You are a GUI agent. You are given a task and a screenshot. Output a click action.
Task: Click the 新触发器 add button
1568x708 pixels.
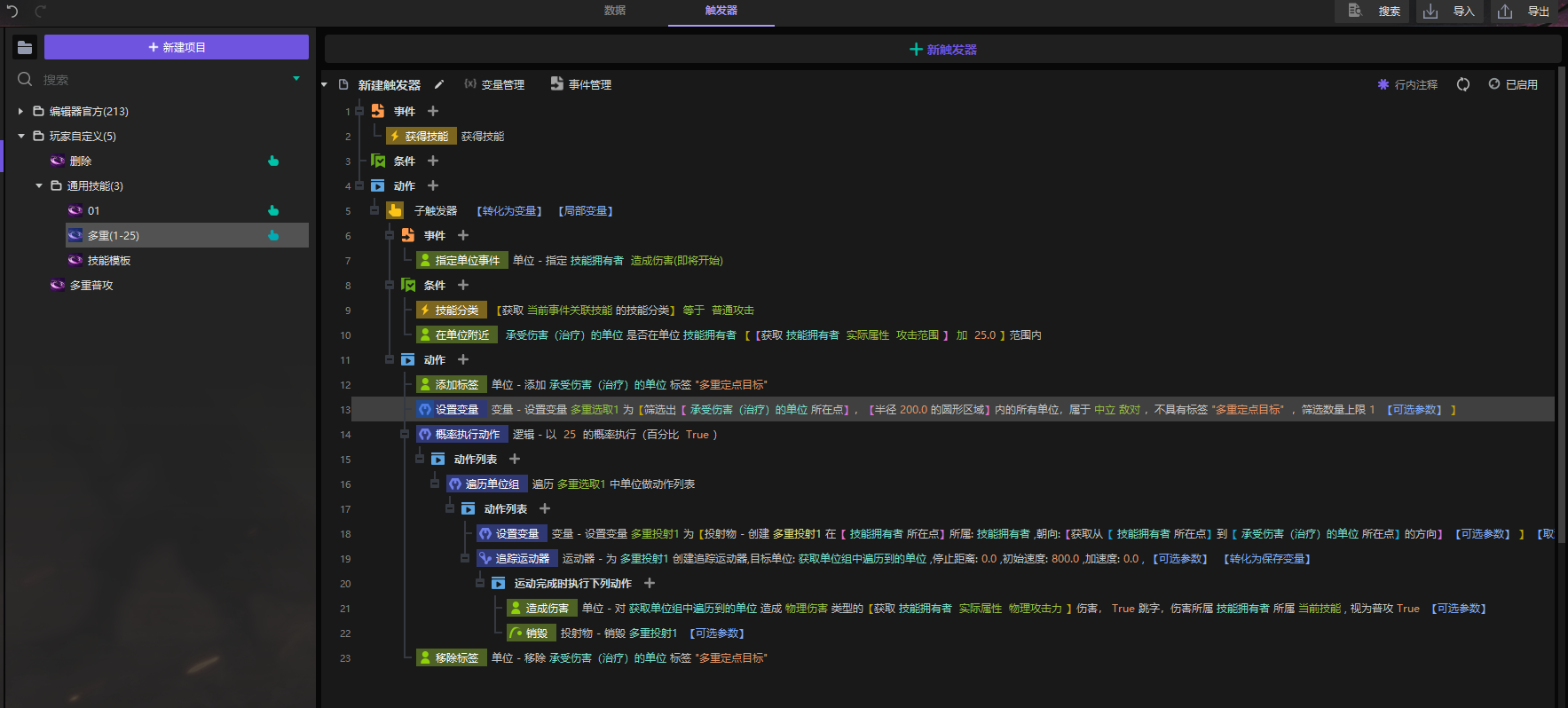pyautogui.click(x=942, y=49)
